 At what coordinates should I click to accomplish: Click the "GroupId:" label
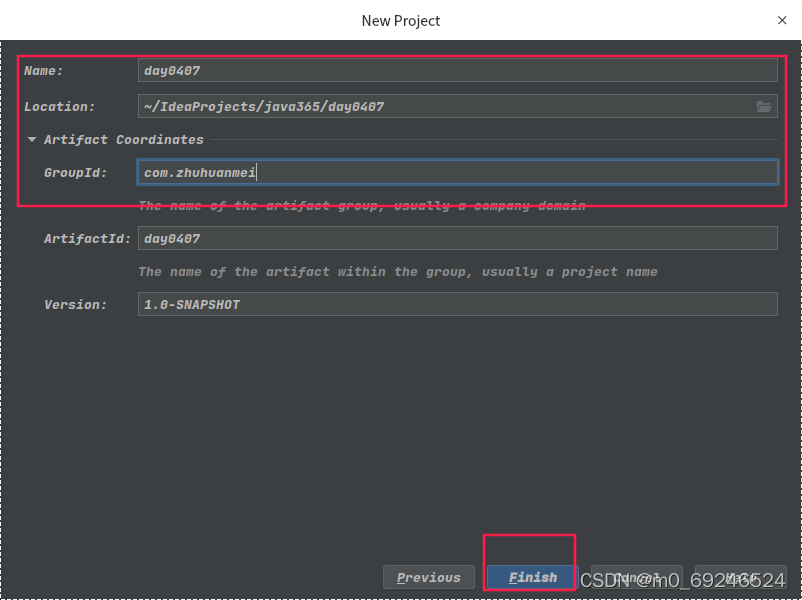[x=75, y=173]
